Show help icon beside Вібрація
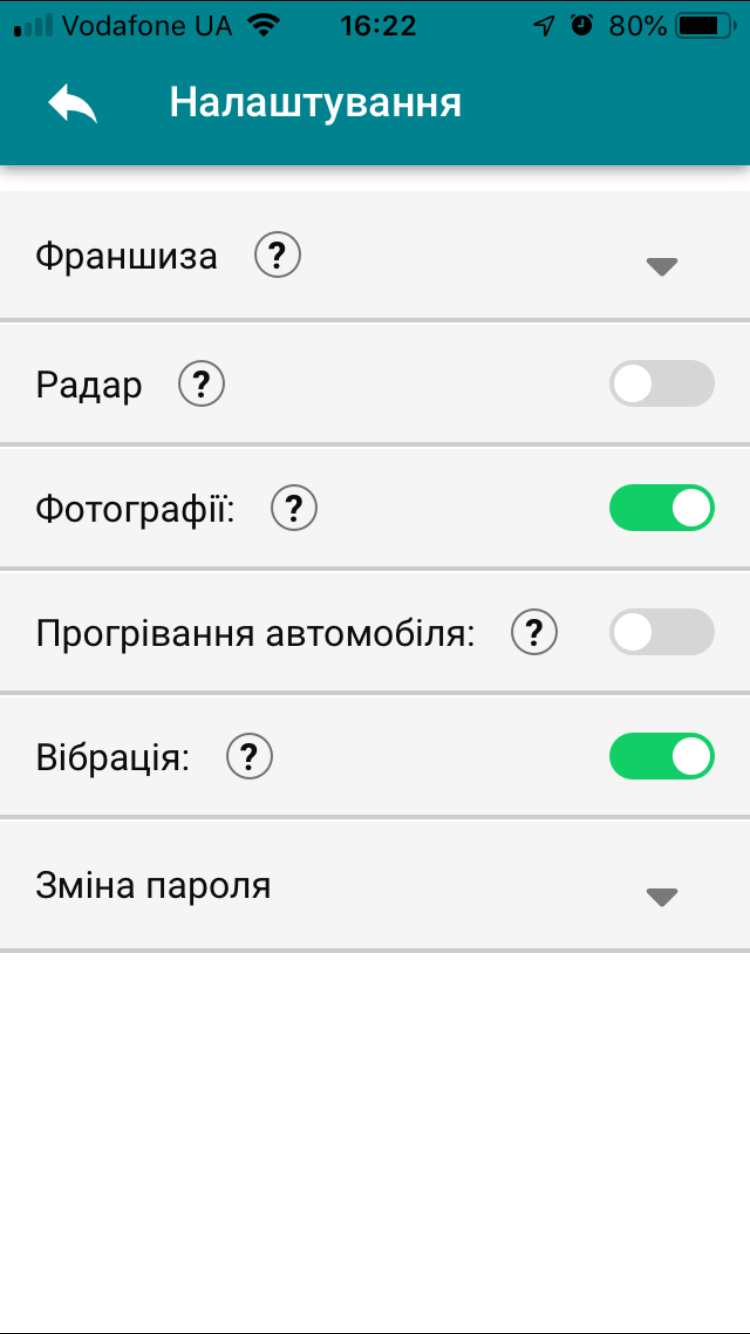This screenshot has height=1334, width=750. 250,758
